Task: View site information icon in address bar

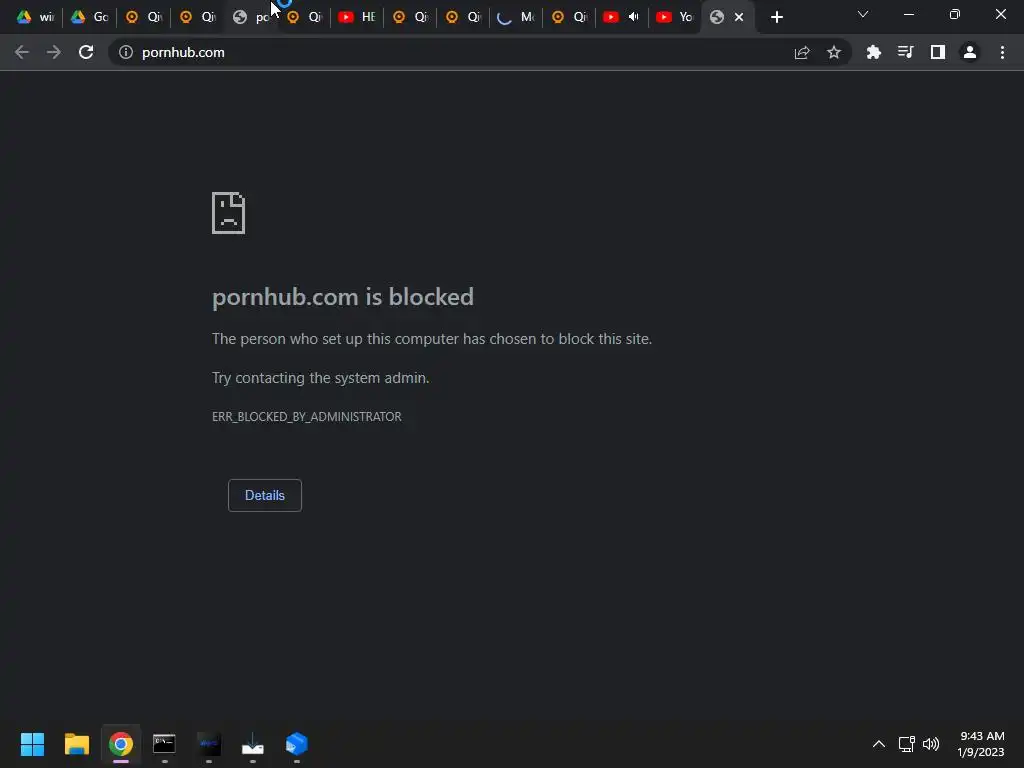Action: [x=126, y=52]
